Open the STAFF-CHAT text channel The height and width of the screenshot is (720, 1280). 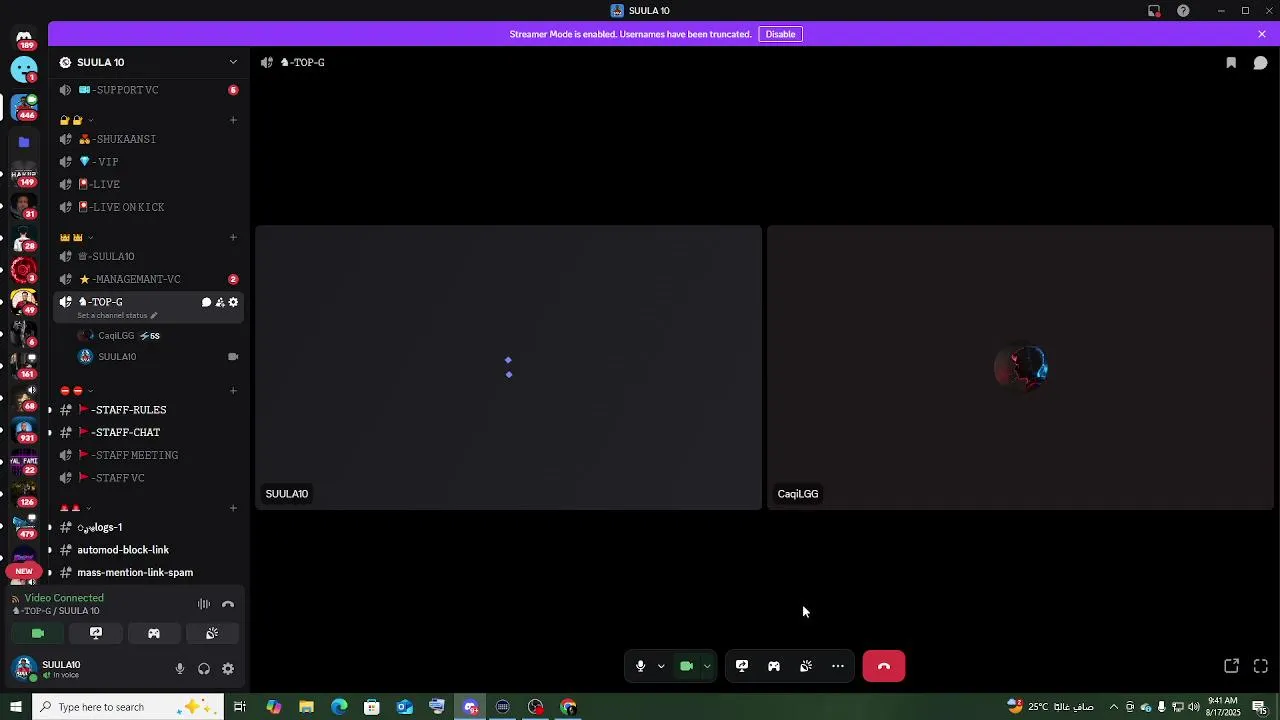[x=149, y=433]
